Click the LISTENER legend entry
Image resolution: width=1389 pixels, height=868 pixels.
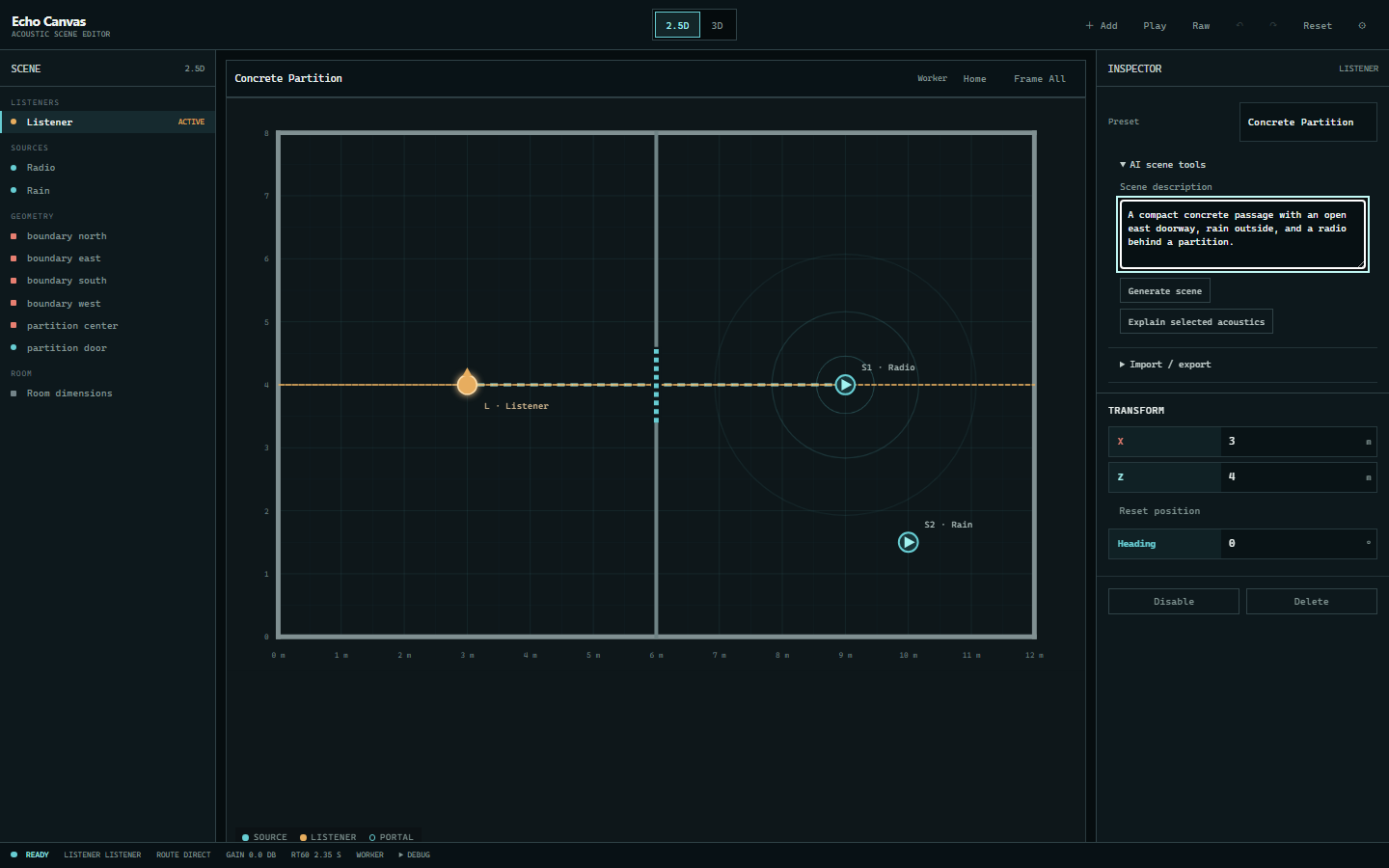[328, 837]
